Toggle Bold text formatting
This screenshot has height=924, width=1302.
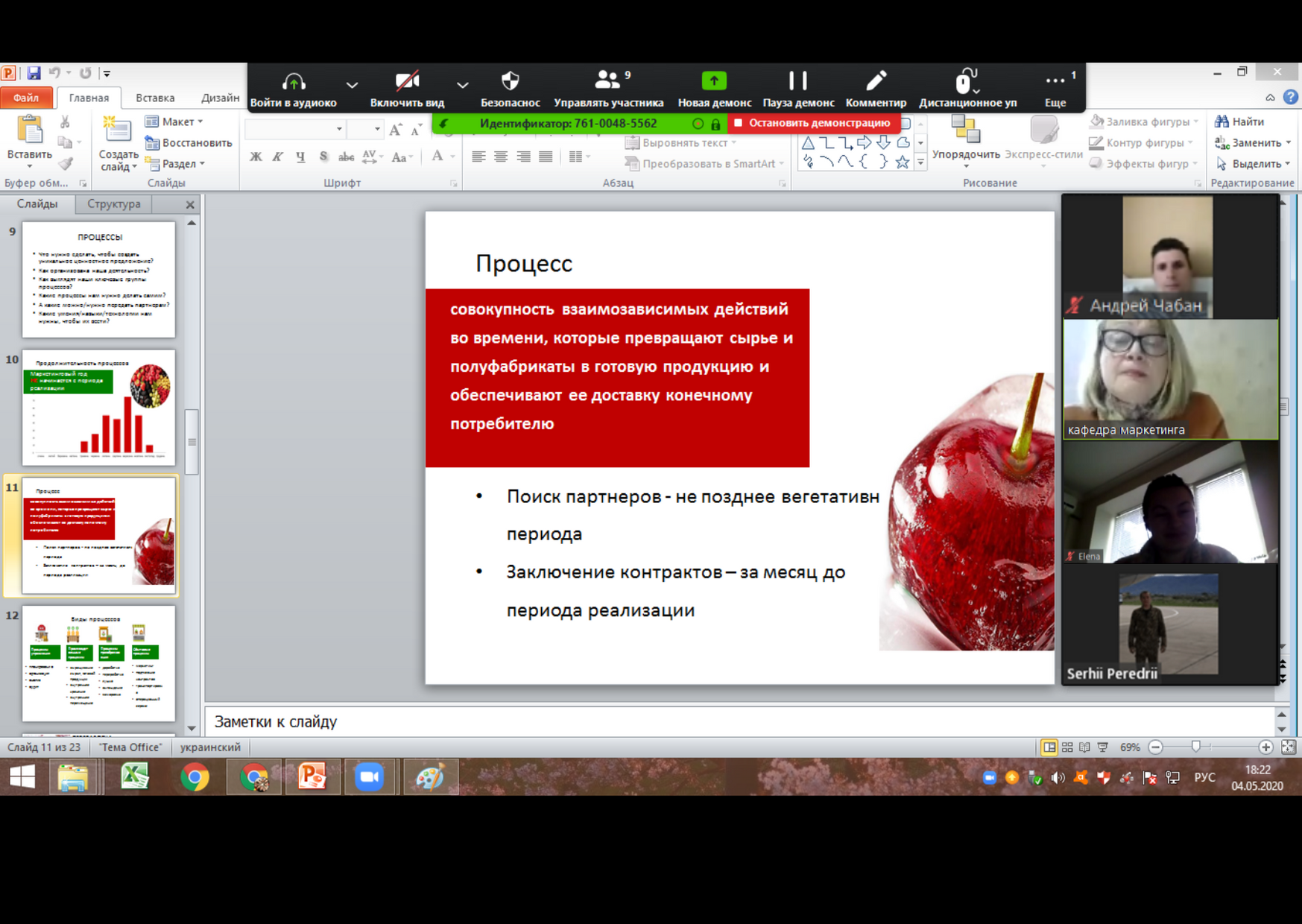point(256,156)
